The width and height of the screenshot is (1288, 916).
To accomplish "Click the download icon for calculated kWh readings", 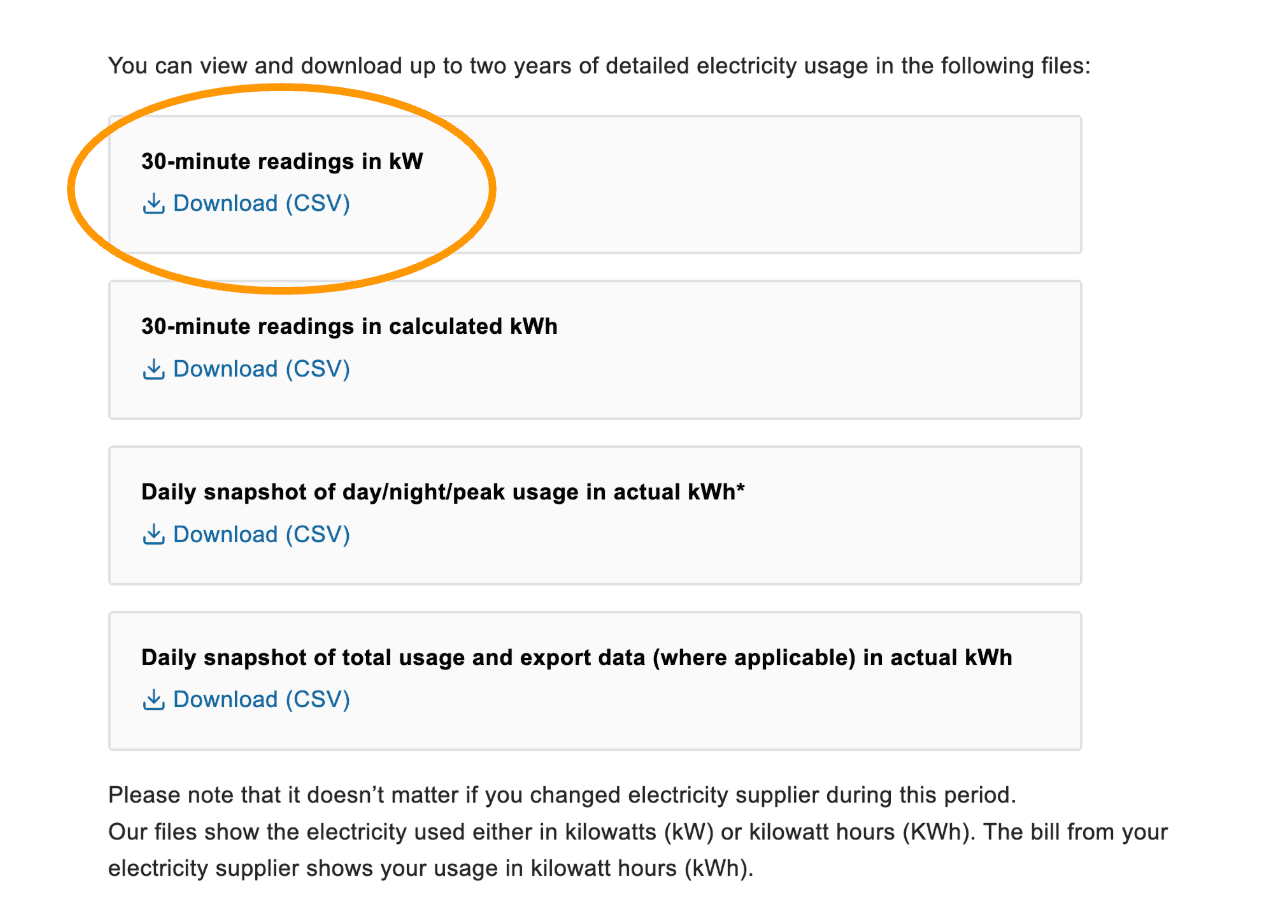I will [153, 370].
